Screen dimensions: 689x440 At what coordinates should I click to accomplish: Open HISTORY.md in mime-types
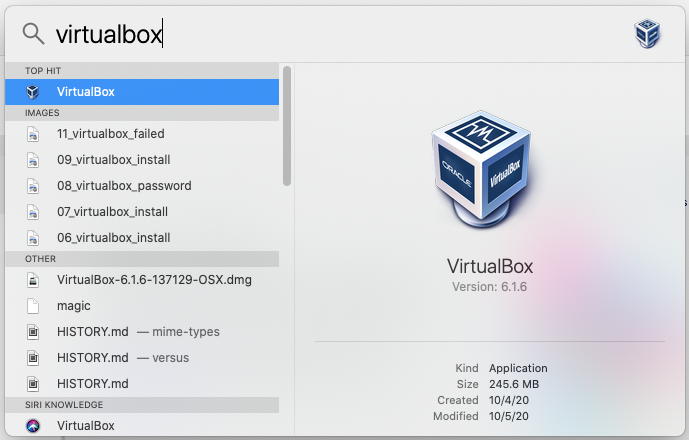click(138, 332)
